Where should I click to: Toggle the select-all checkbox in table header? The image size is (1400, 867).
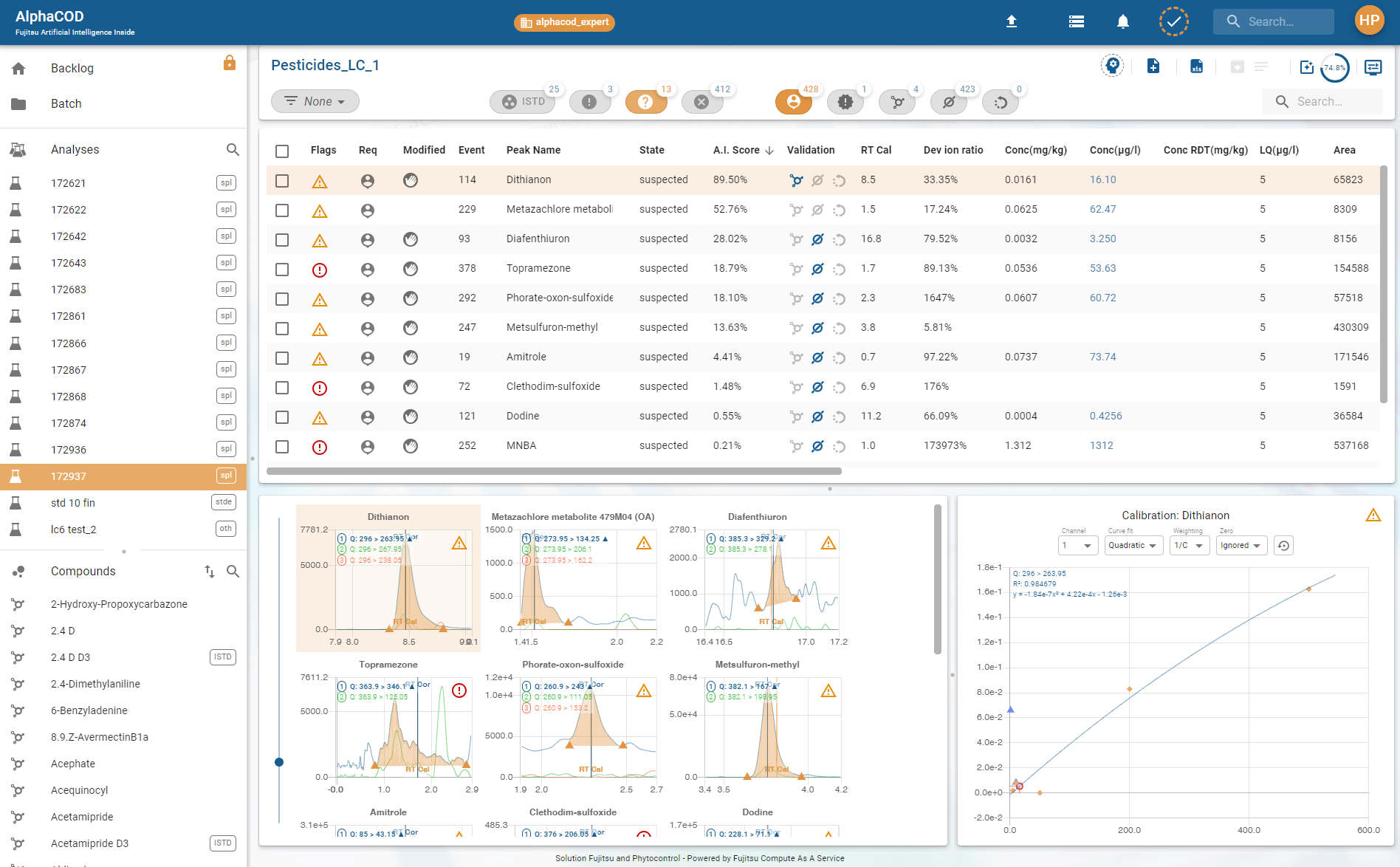point(282,151)
